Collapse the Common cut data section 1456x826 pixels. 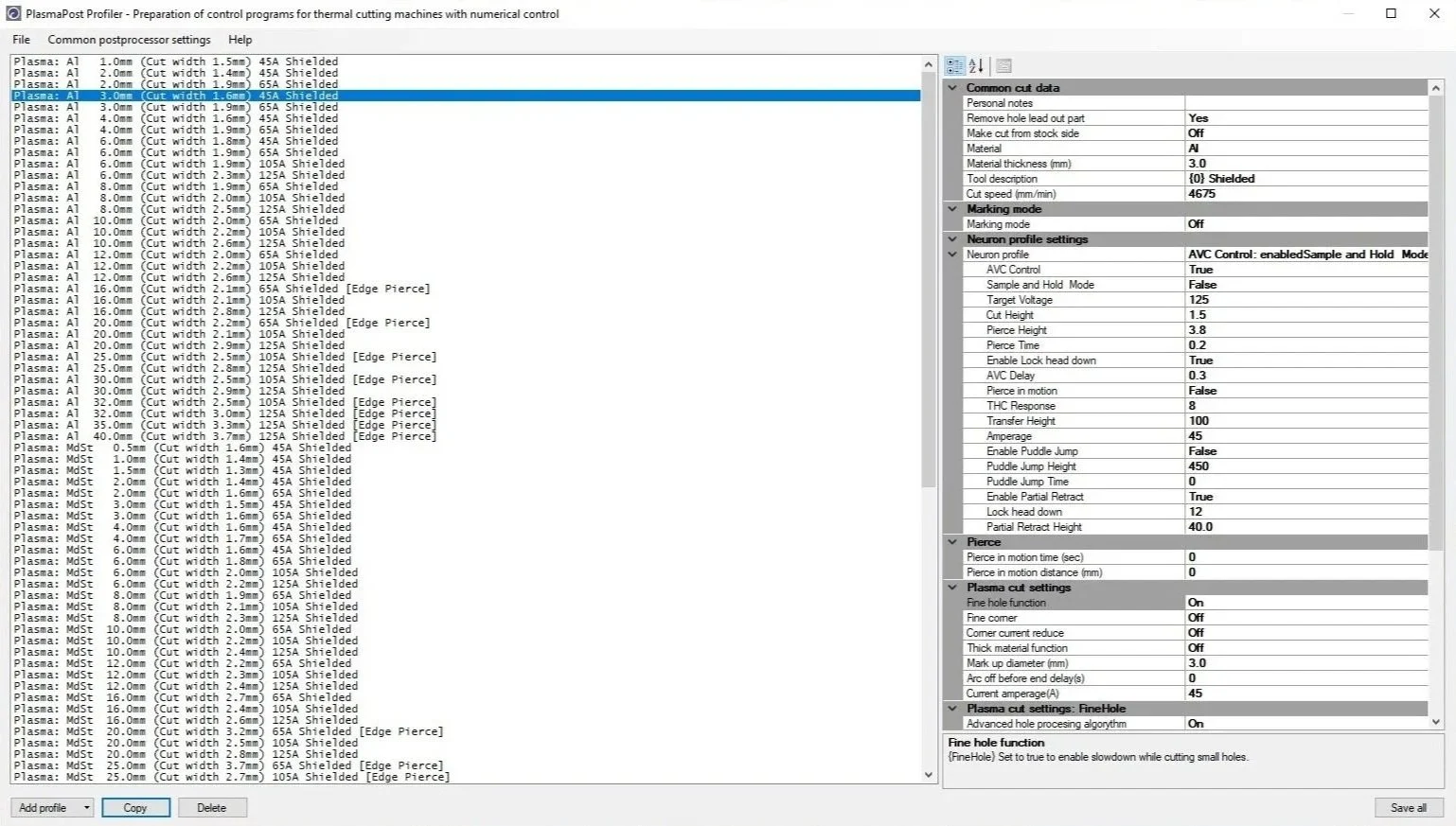[953, 88]
